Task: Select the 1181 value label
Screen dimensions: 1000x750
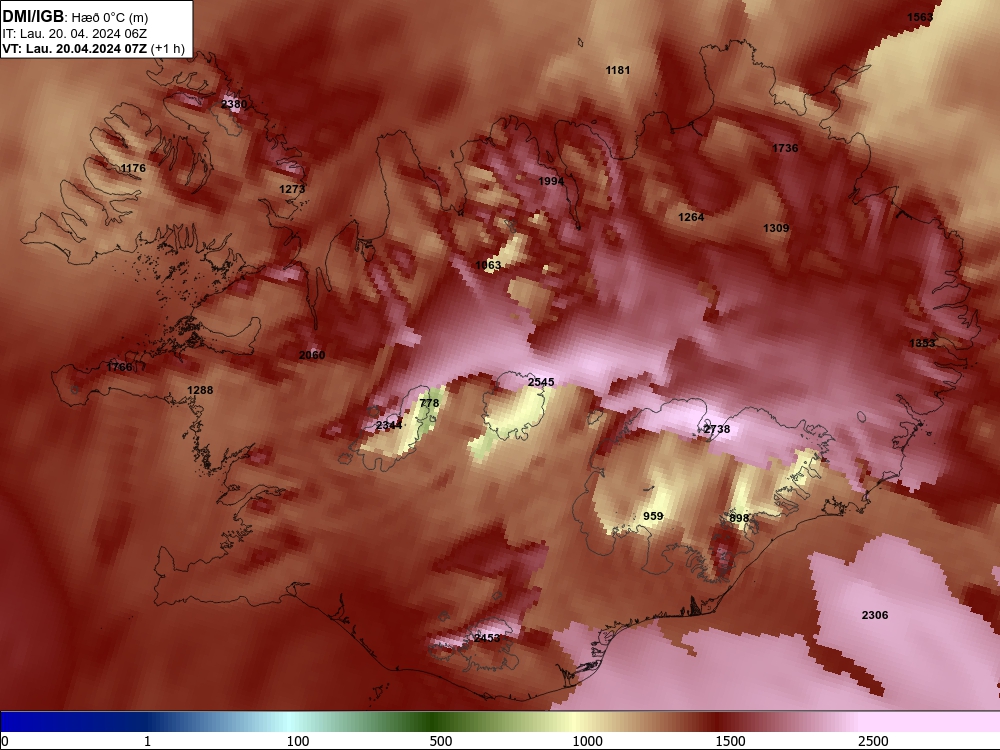Action: point(617,70)
